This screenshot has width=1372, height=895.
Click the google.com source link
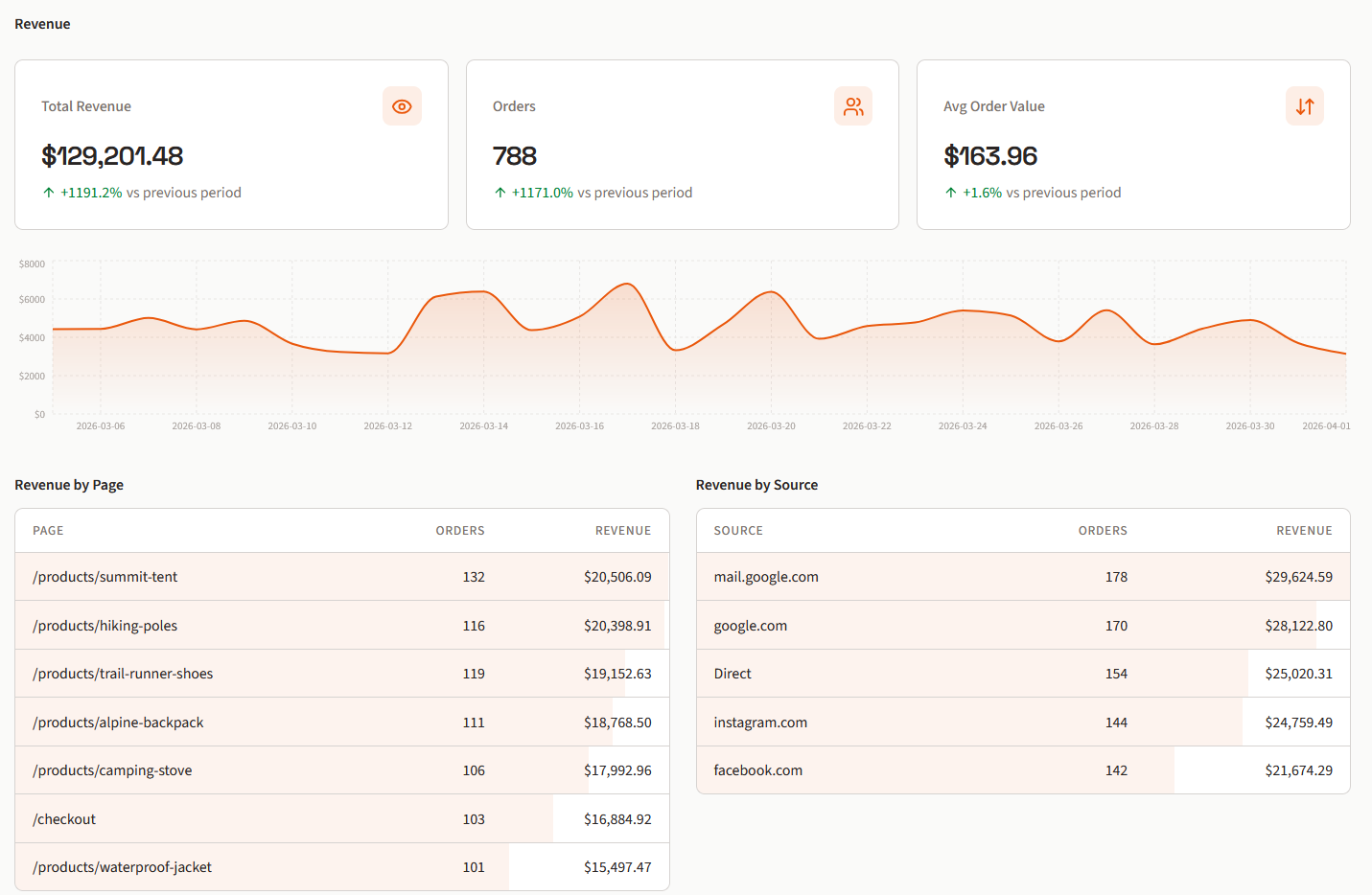click(752, 625)
